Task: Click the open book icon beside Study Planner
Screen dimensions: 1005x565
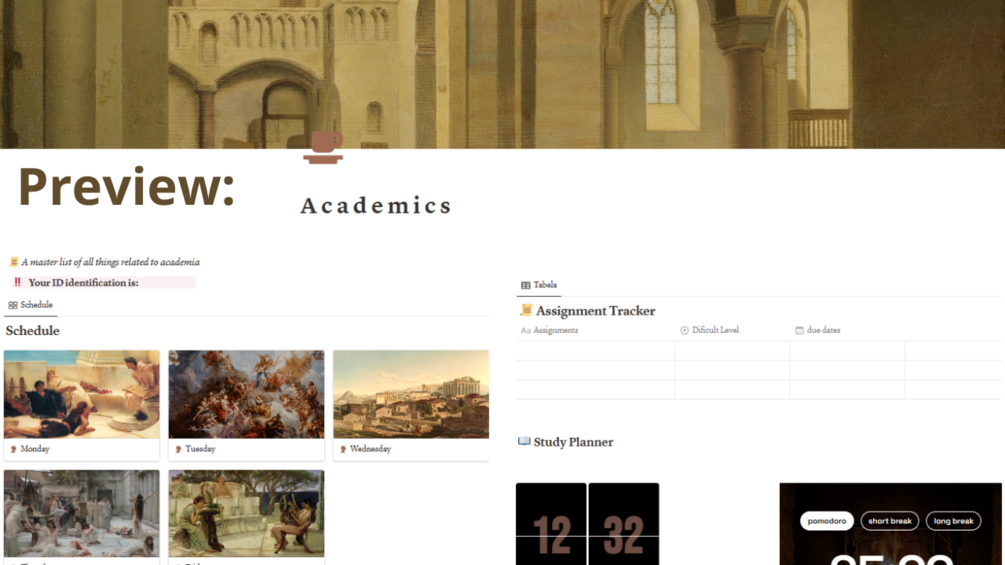Action: [524, 441]
